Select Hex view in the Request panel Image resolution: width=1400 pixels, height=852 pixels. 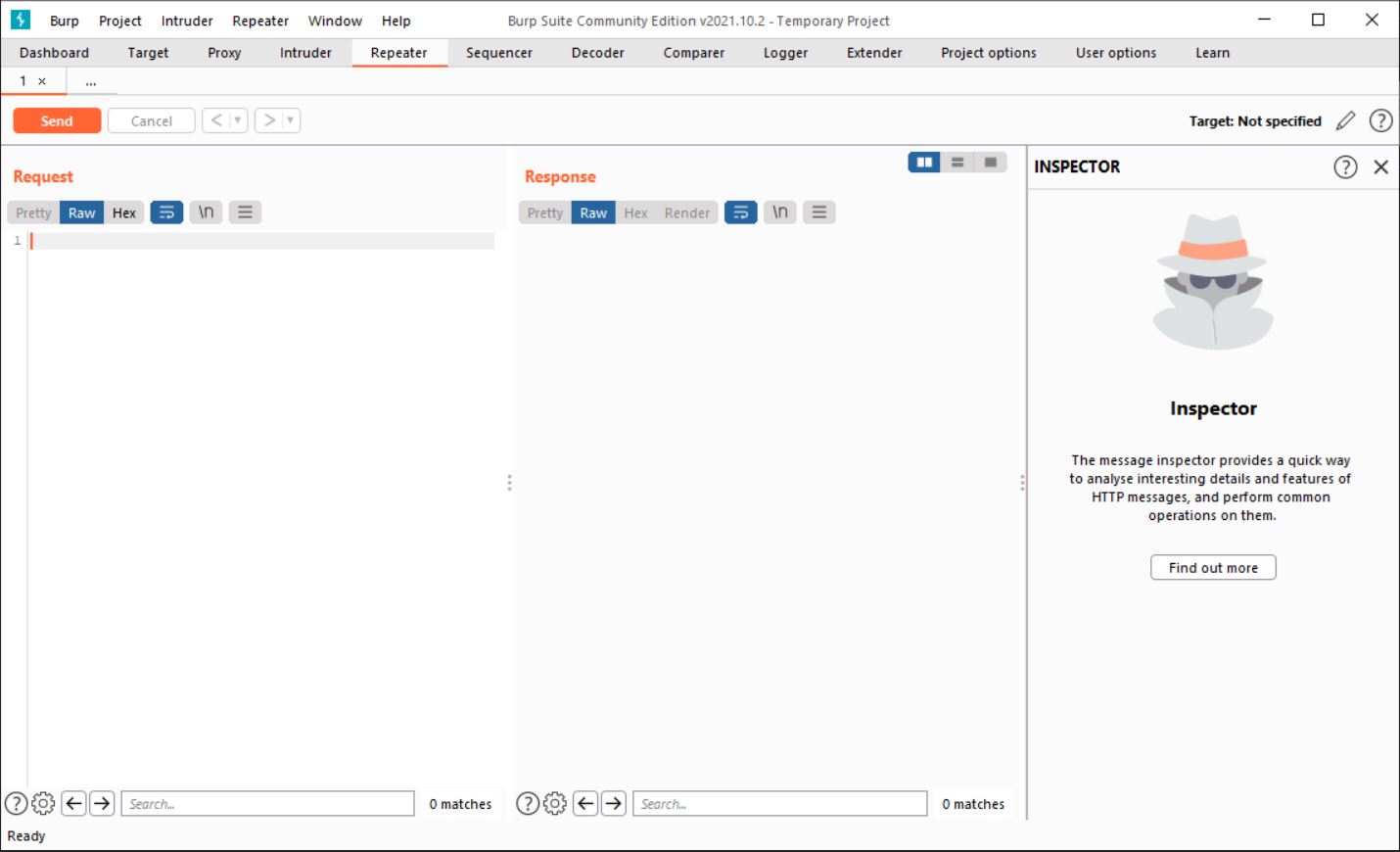pyautogui.click(x=124, y=213)
